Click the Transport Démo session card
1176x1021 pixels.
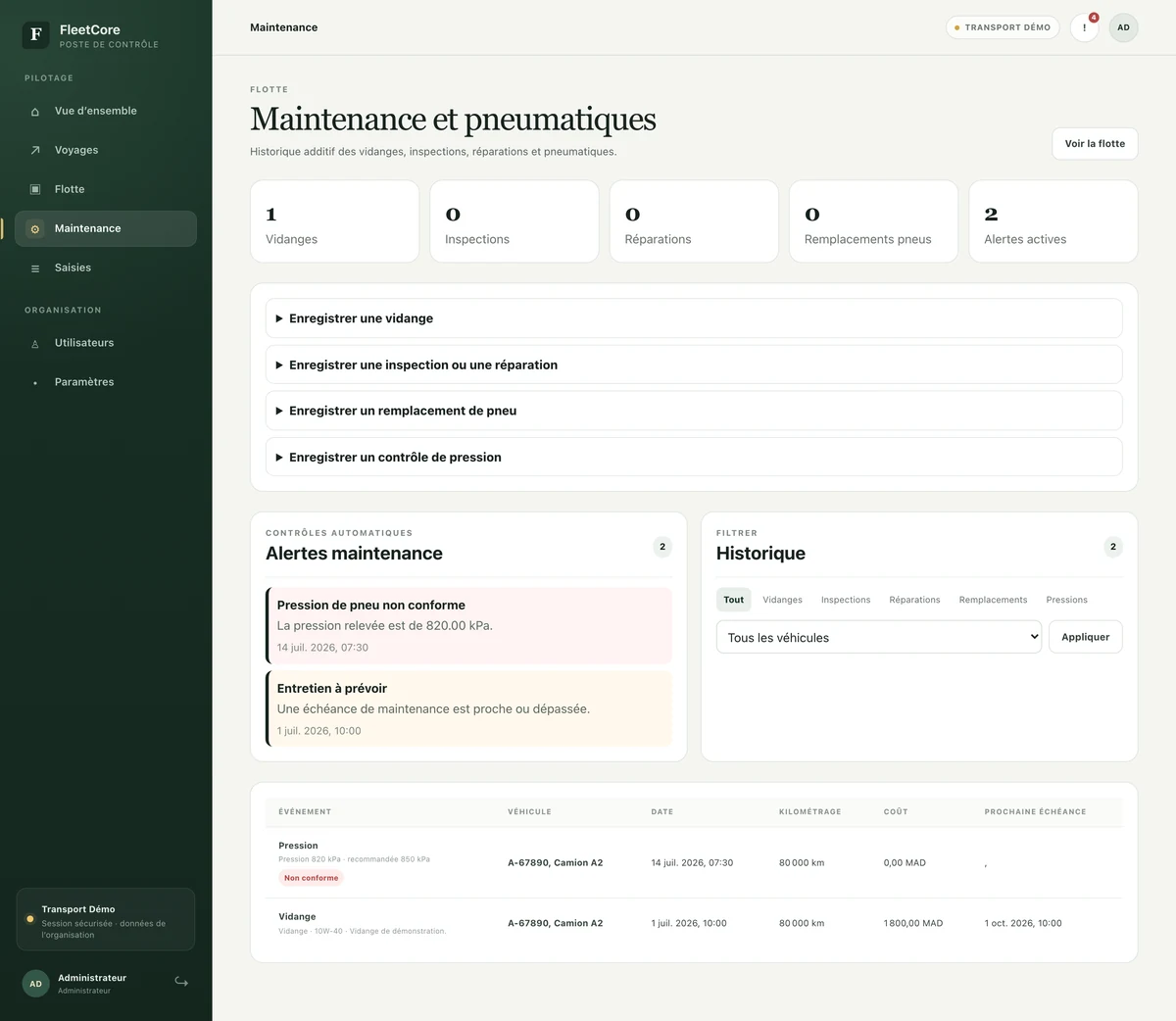106,919
